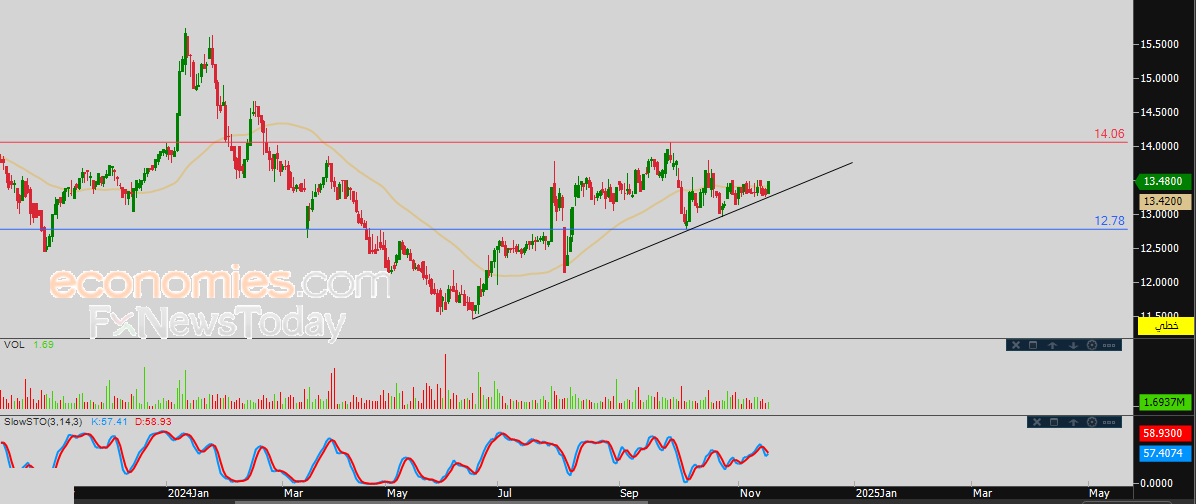Click the Sep date label
Viewport: 1196px width, 504px height.
[630, 494]
